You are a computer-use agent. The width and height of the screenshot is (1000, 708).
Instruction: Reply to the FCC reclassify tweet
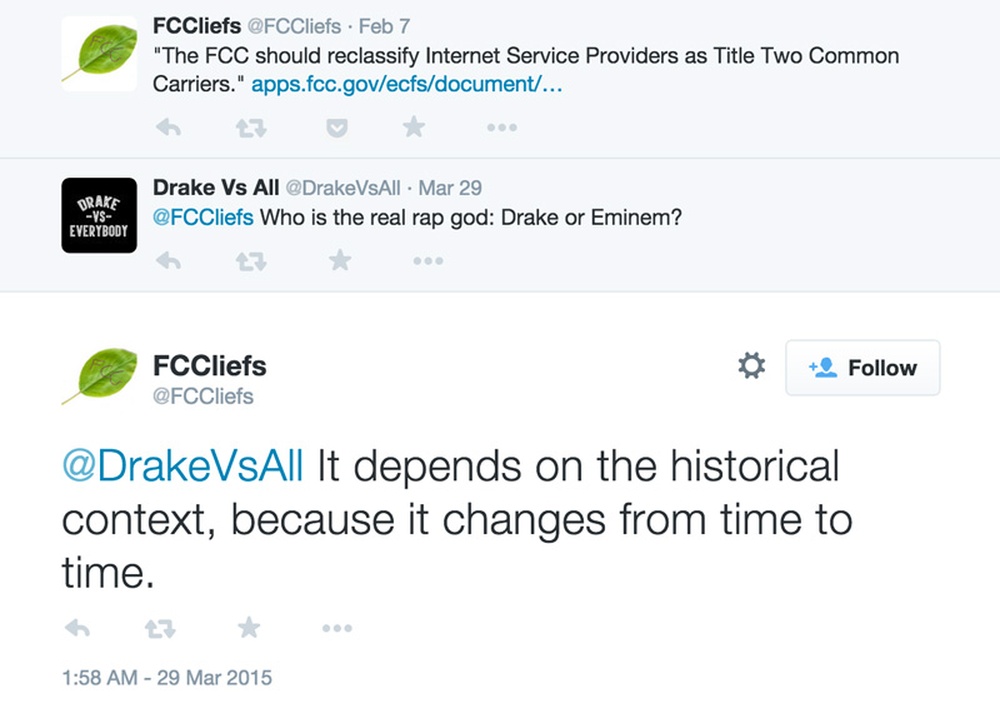(168, 128)
